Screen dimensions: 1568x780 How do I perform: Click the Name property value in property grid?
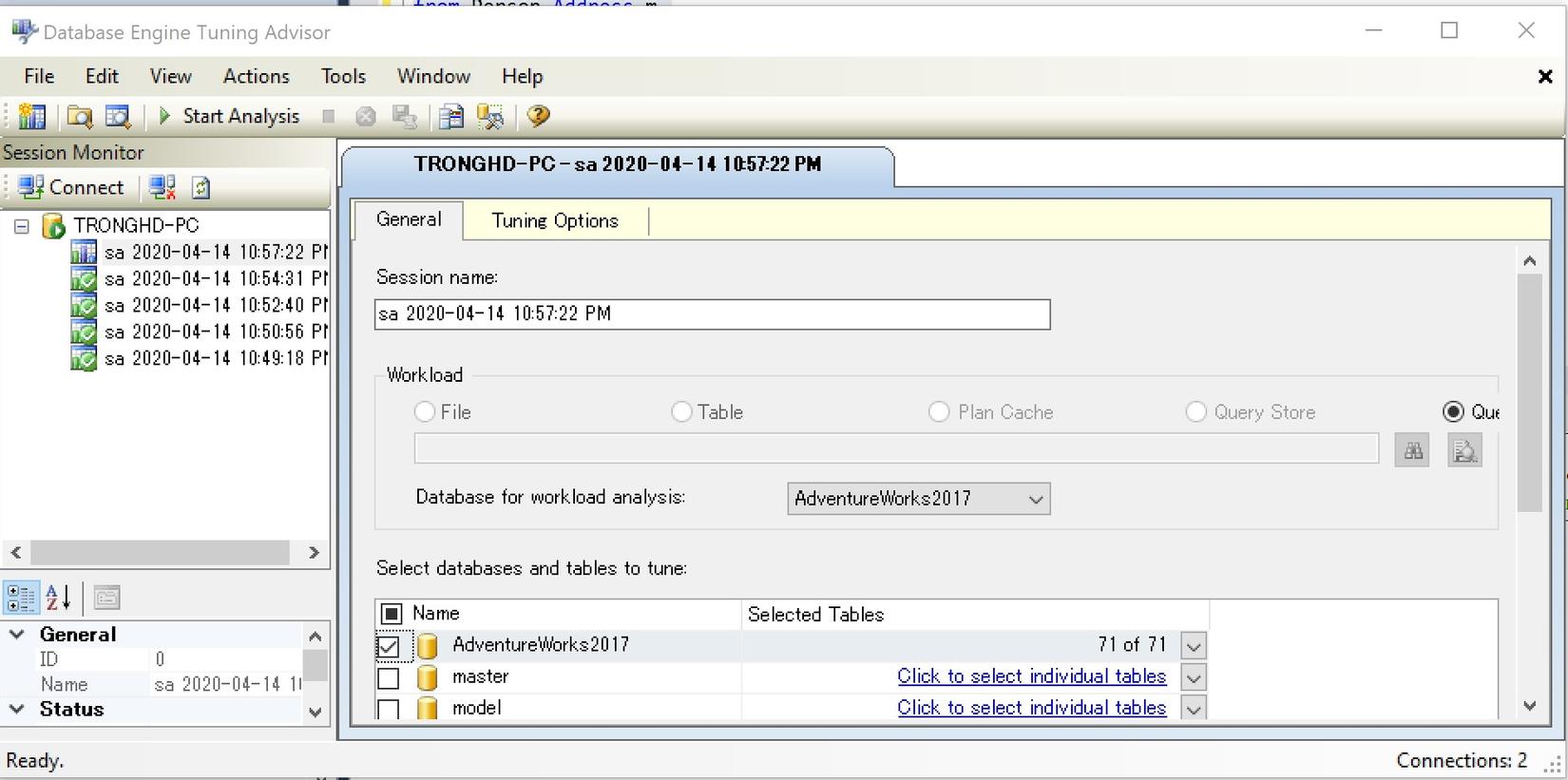[x=226, y=684]
